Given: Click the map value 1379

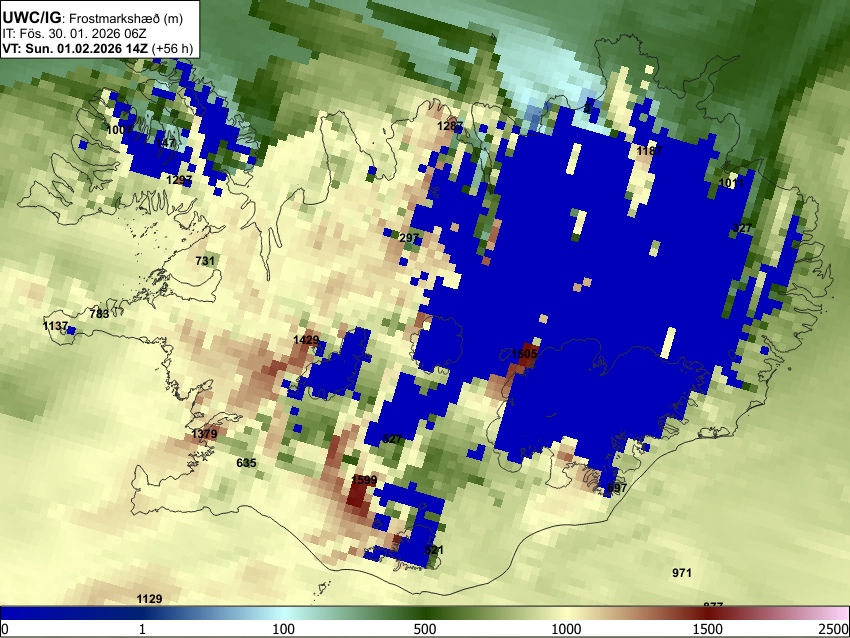Looking at the screenshot, I should tap(204, 434).
